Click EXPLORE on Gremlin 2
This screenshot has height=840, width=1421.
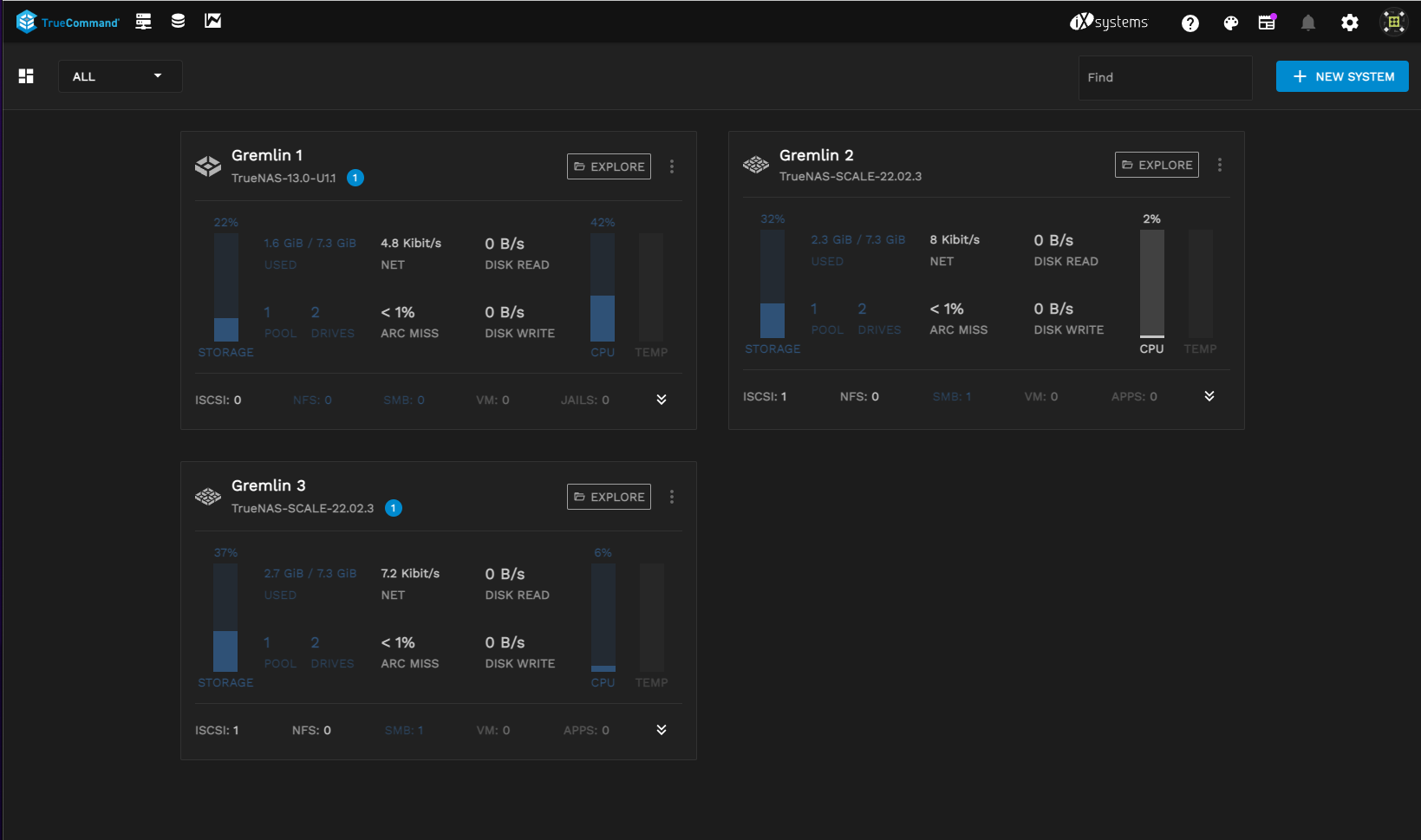click(x=1157, y=165)
